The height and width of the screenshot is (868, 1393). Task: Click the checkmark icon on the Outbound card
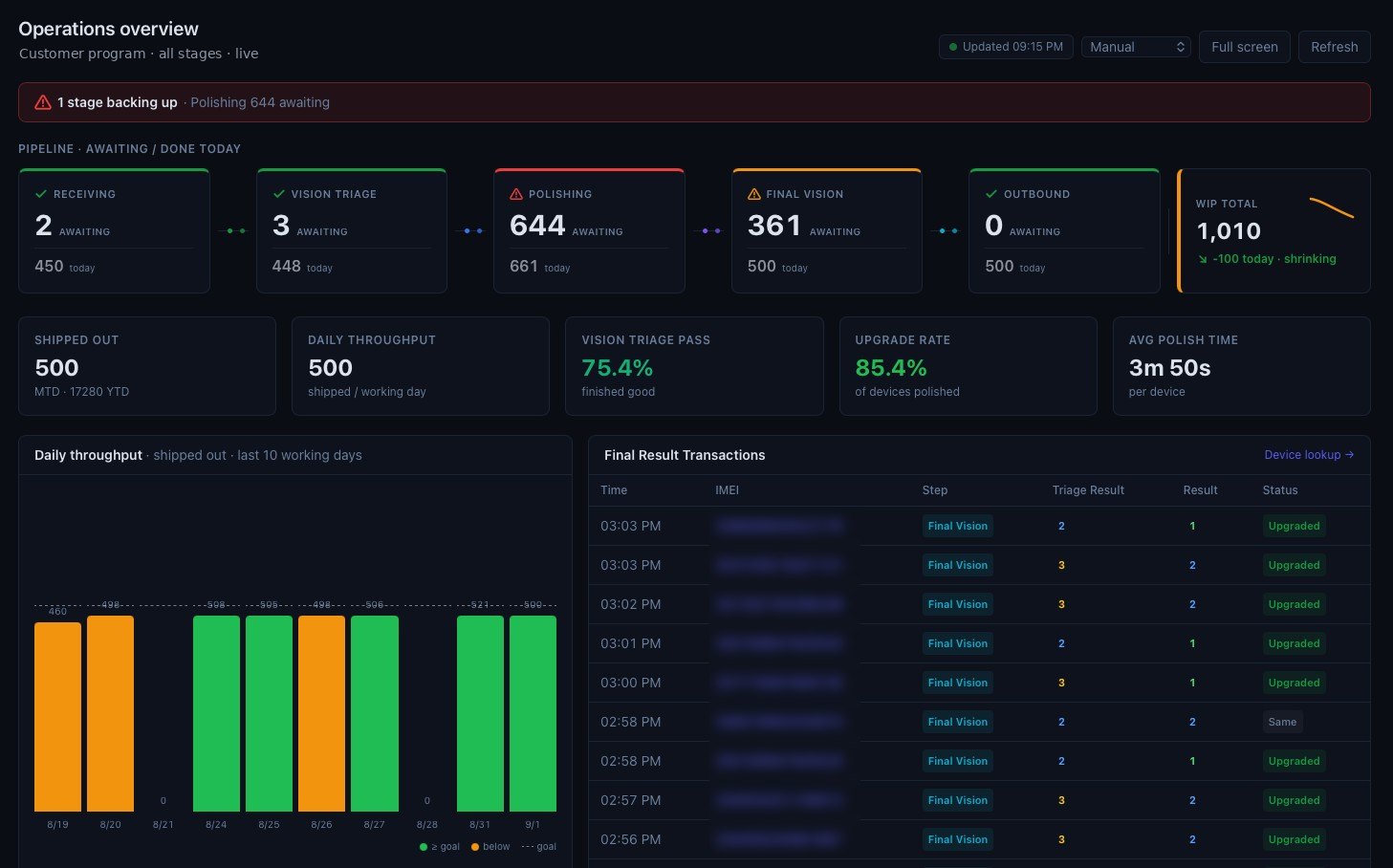pos(991,194)
